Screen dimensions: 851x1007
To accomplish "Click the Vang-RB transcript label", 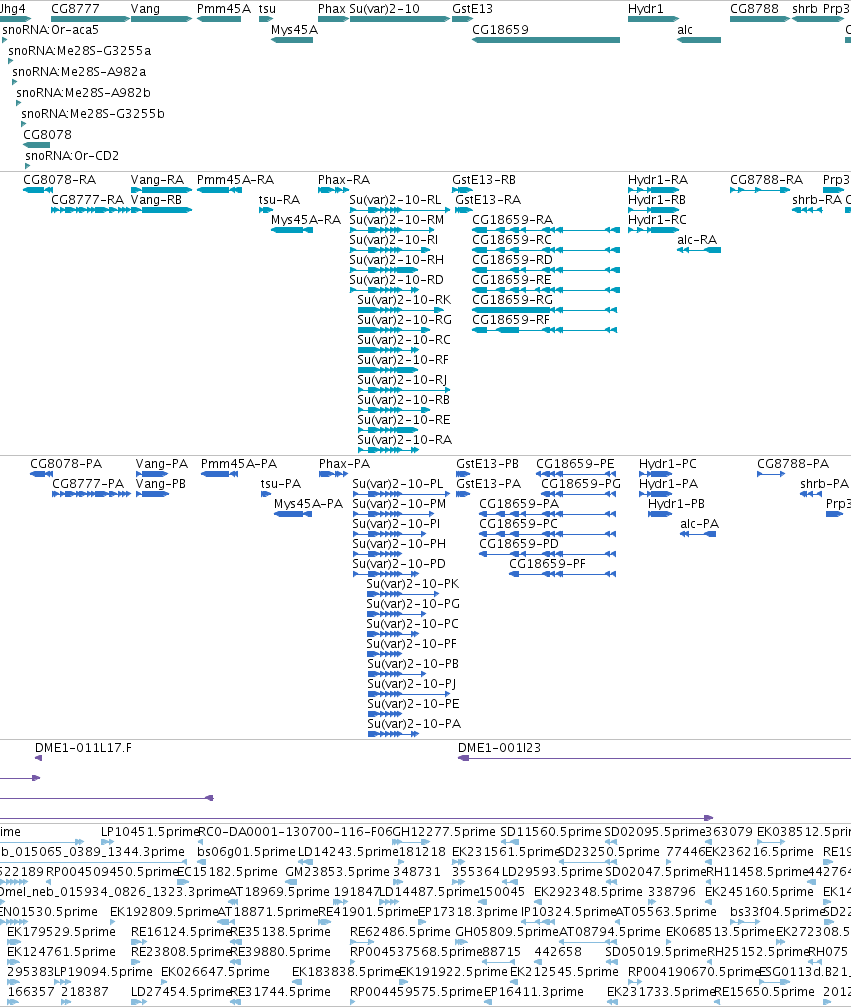I will point(156,200).
